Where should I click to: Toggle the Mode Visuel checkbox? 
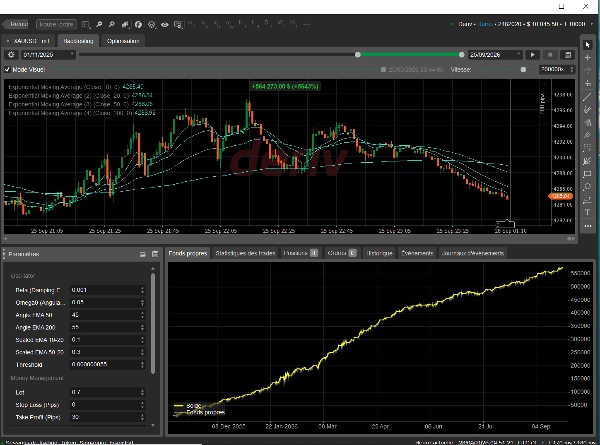coord(7,69)
